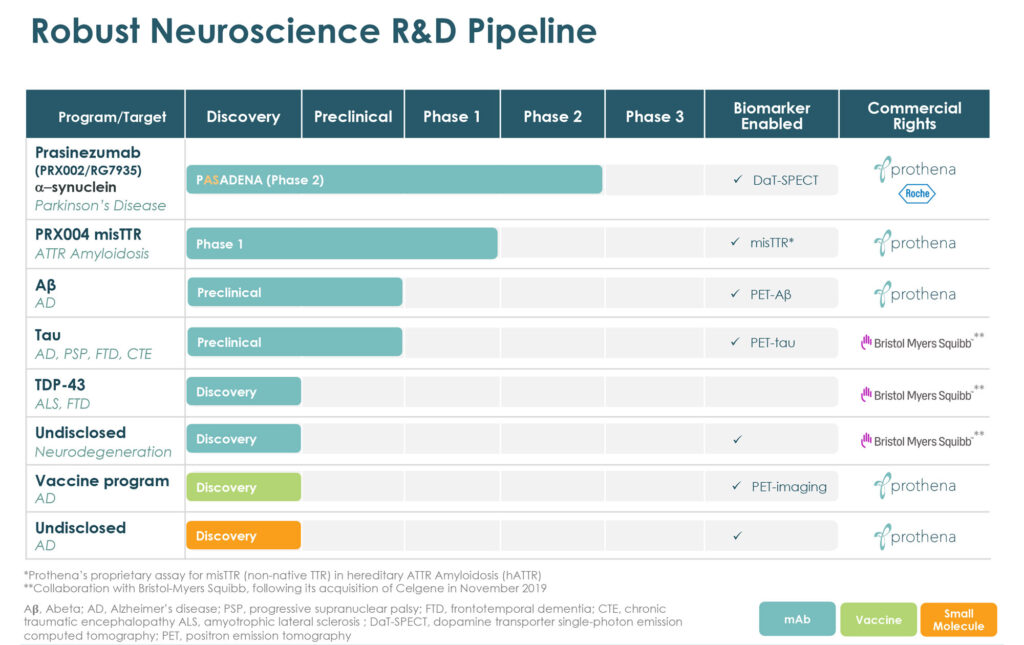Click the PET-imaging checkmark

point(736,486)
